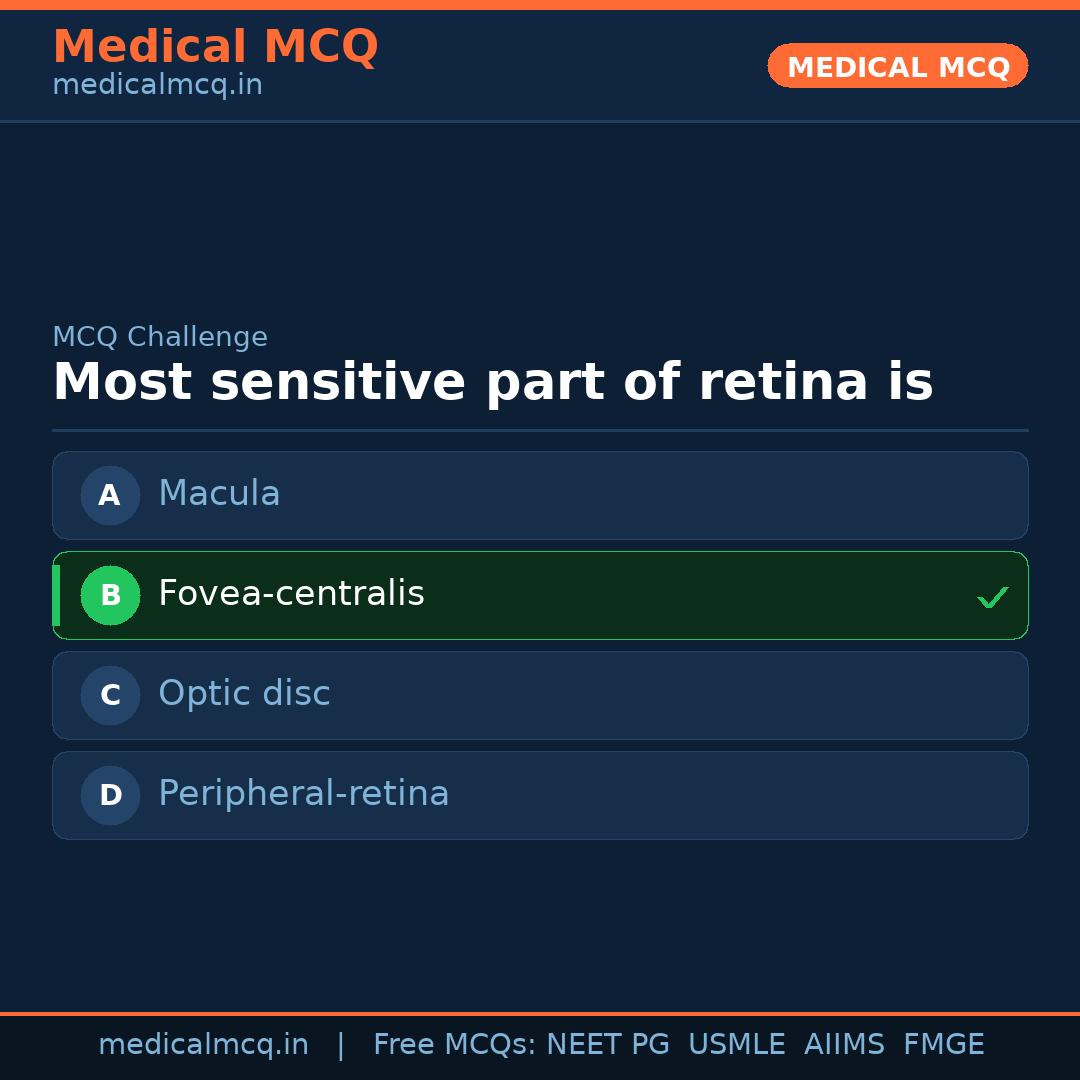Image resolution: width=1080 pixels, height=1080 pixels.
Task: Click the USMLE footer label
Action: click(736, 1045)
